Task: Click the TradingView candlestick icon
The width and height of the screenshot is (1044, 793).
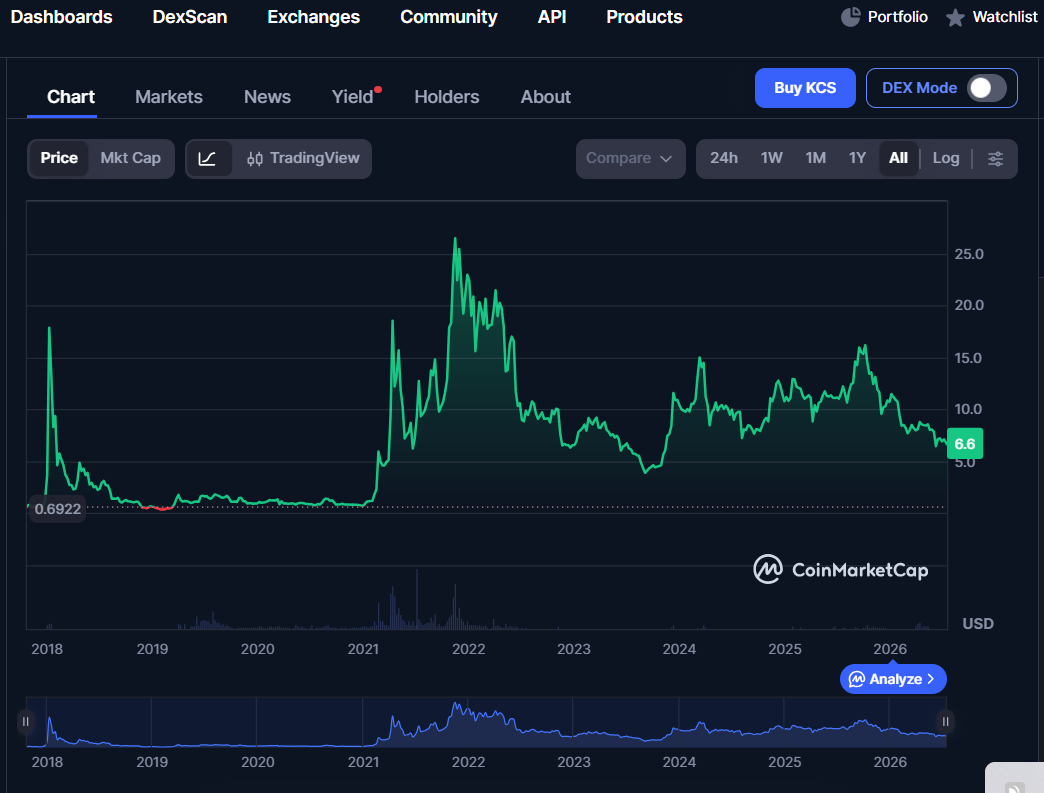Action: coord(254,158)
